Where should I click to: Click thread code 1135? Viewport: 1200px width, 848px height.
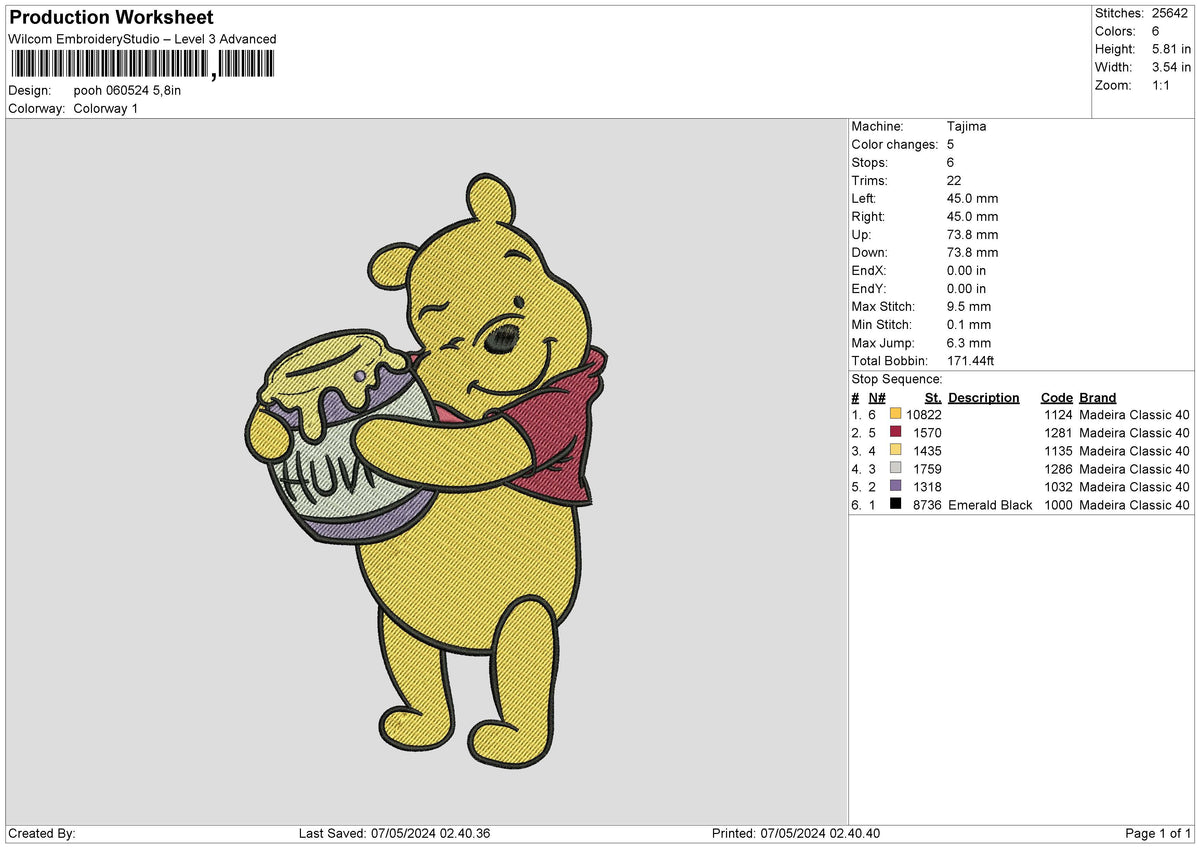click(1058, 451)
